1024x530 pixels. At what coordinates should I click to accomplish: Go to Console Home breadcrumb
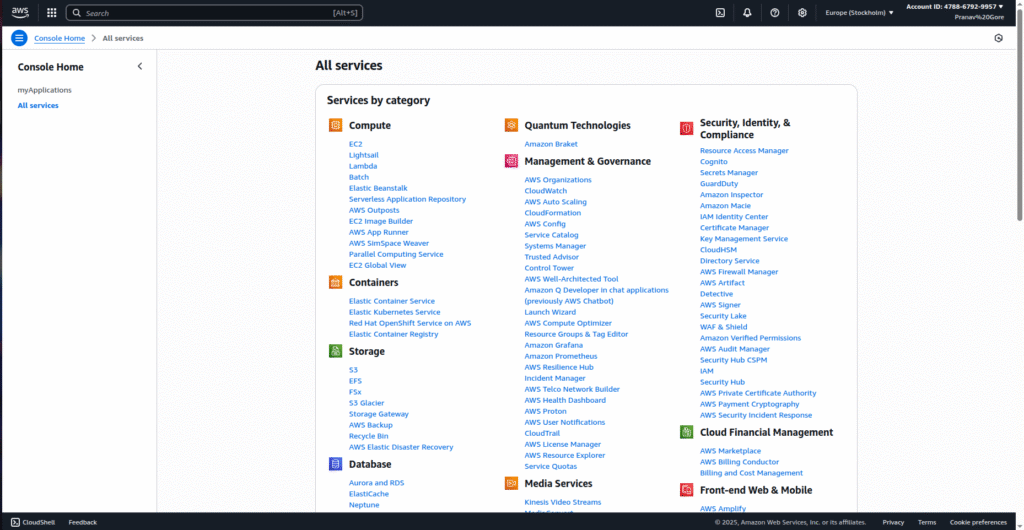(59, 39)
